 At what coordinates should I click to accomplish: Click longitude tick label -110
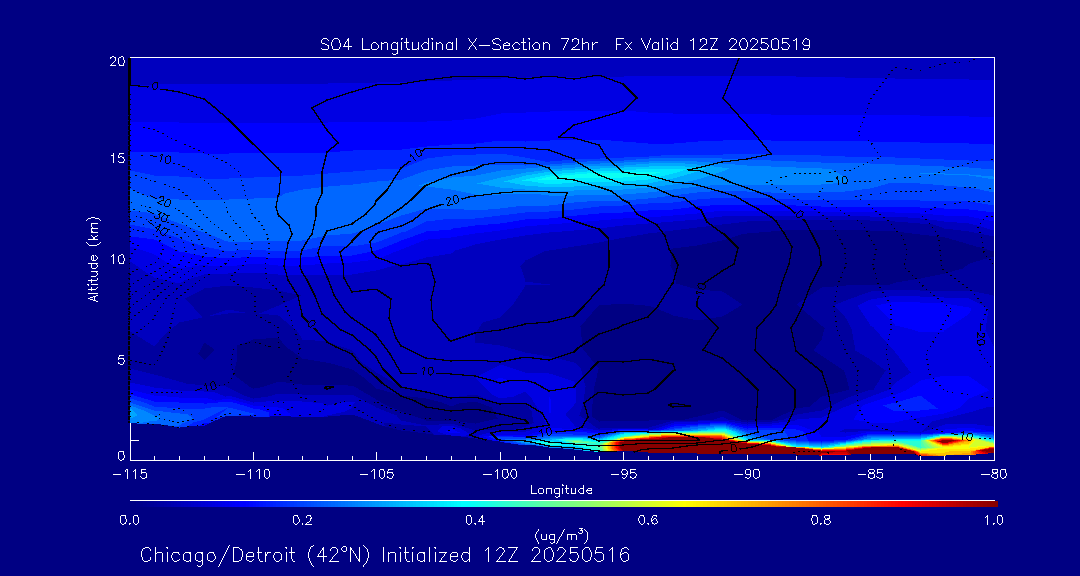pos(253,474)
